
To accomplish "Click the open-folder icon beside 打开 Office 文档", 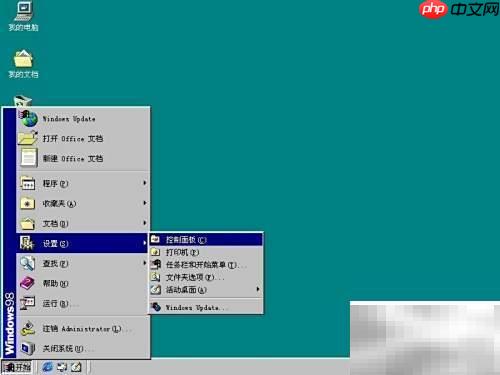I will click(28, 138).
